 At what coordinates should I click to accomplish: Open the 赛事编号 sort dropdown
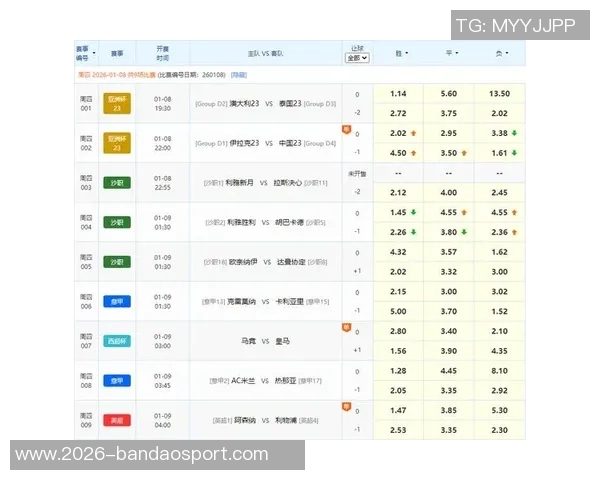tap(94, 53)
